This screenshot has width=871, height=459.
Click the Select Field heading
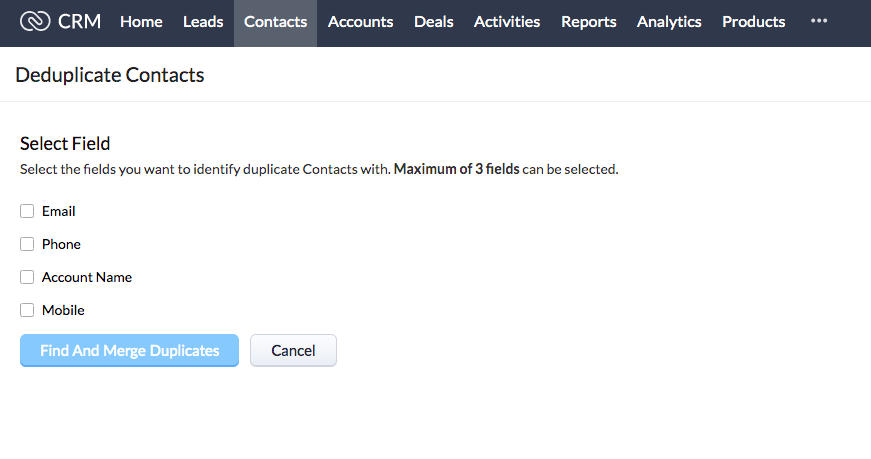pyautogui.click(x=65, y=143)
